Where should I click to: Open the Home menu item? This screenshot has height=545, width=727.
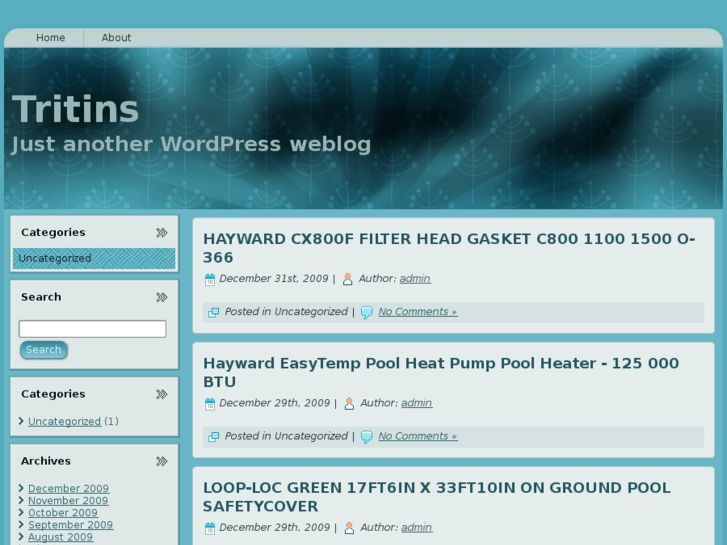pyautogui.click(x=51, y=38)
